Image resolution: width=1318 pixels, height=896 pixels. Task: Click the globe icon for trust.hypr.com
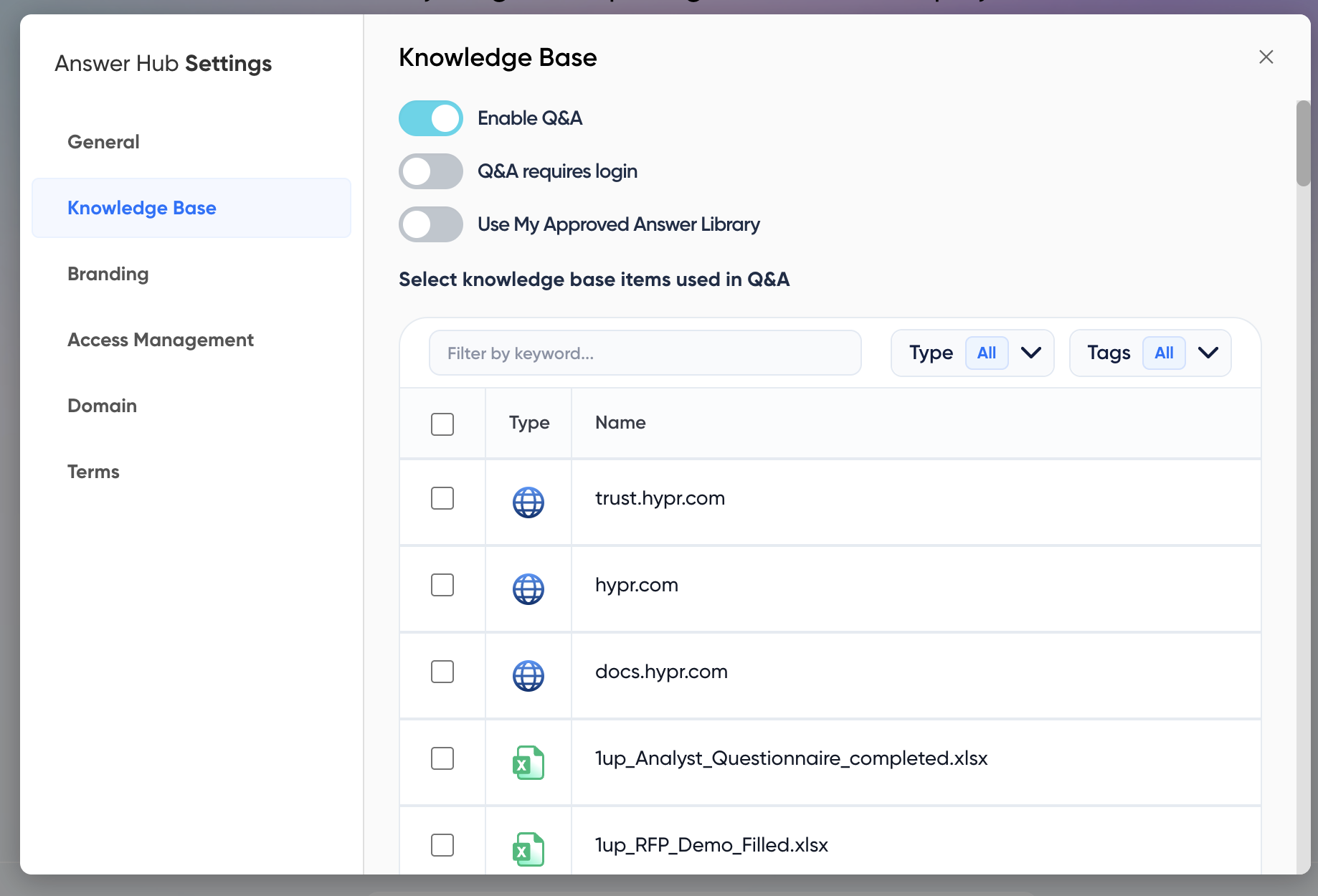pos(528,502)
